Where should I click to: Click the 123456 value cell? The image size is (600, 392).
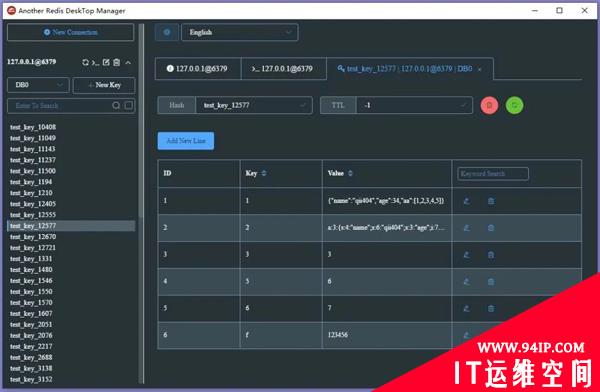click(387, 335)
